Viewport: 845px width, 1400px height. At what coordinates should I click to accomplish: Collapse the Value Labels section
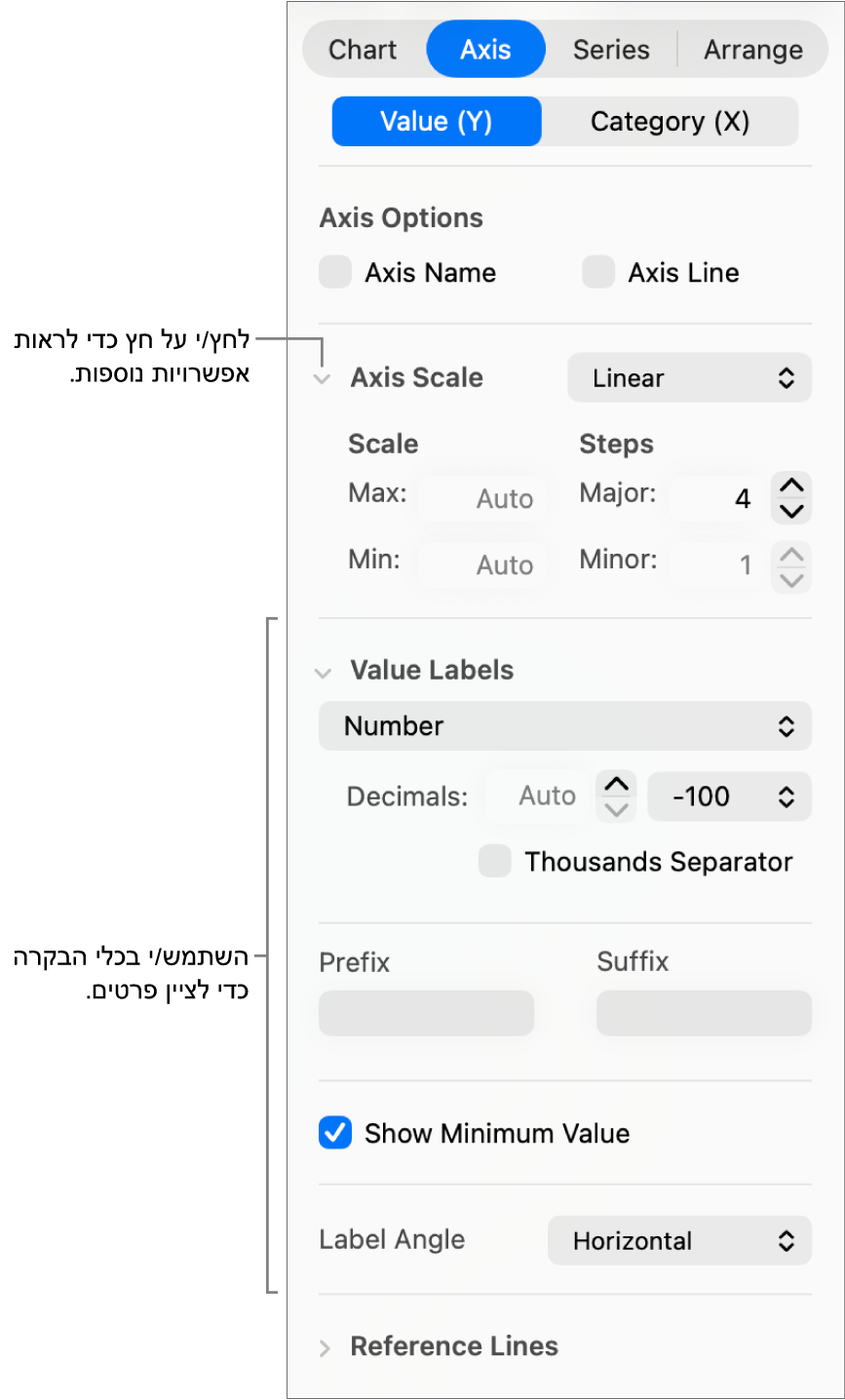click(323, 673)
